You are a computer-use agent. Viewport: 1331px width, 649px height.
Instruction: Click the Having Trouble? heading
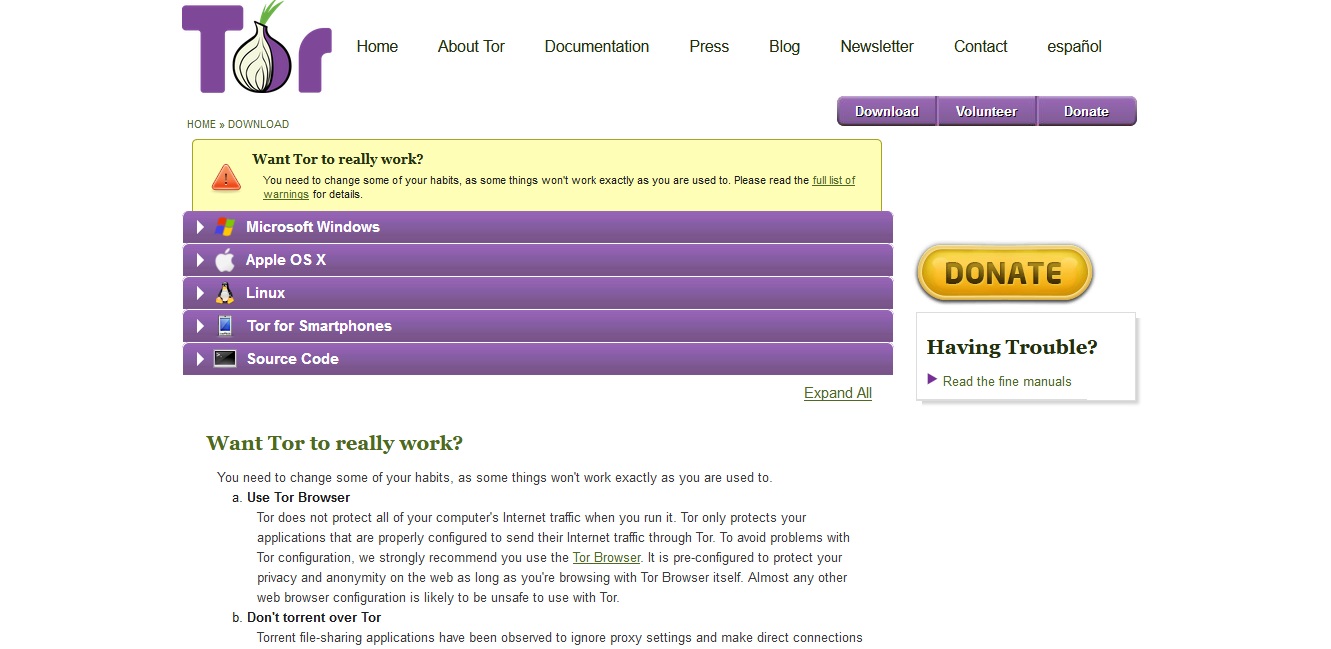1012,347
